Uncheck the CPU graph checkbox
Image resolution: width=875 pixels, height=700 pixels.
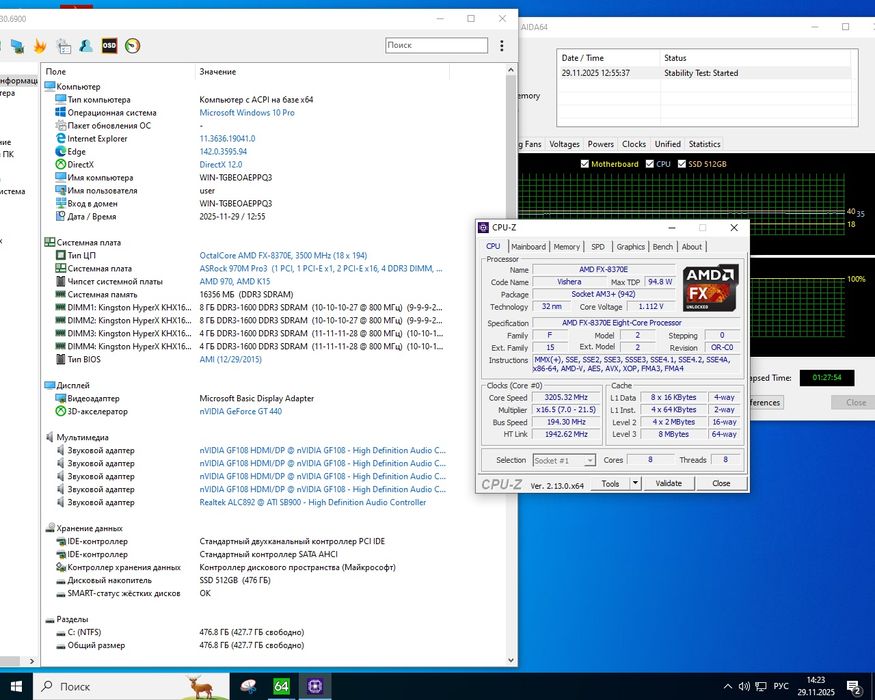(650, 164)
